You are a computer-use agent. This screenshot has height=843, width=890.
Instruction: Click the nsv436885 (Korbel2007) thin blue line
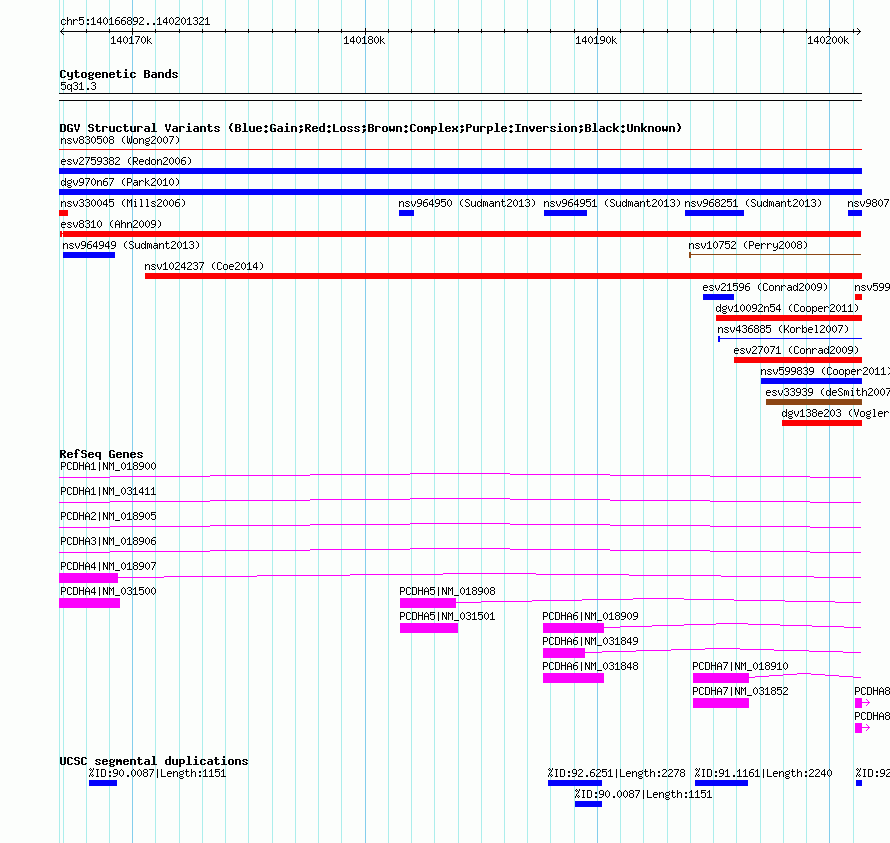(x=790, y=339)
